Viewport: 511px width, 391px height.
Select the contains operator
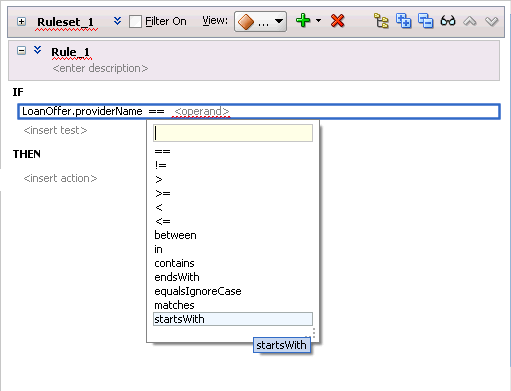[233, 263]
